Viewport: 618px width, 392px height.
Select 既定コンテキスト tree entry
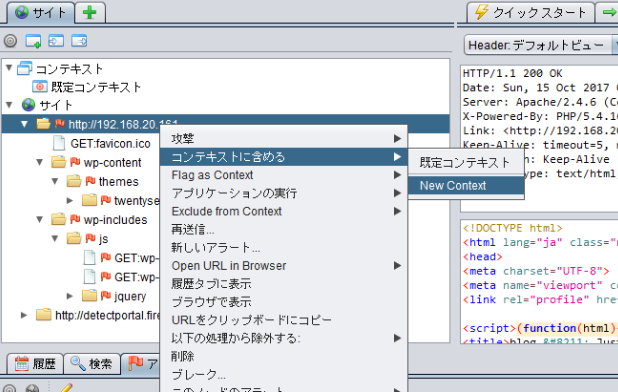(x=96, y=87)
